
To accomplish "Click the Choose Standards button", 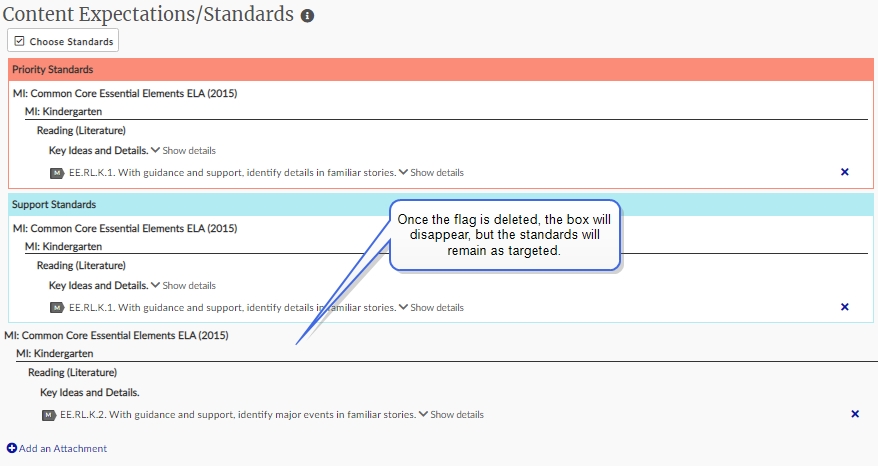I will pyautogui.click(x=63, y=41).
